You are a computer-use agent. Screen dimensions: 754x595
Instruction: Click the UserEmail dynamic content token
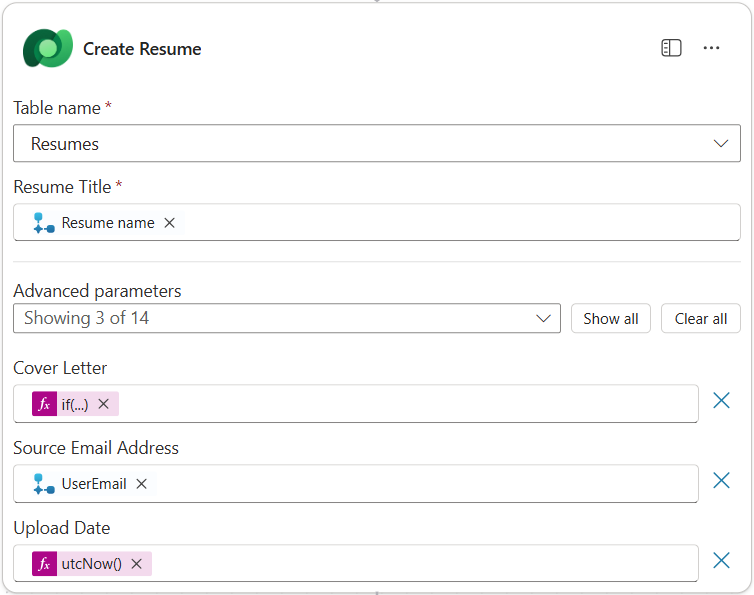coord(93,484)
